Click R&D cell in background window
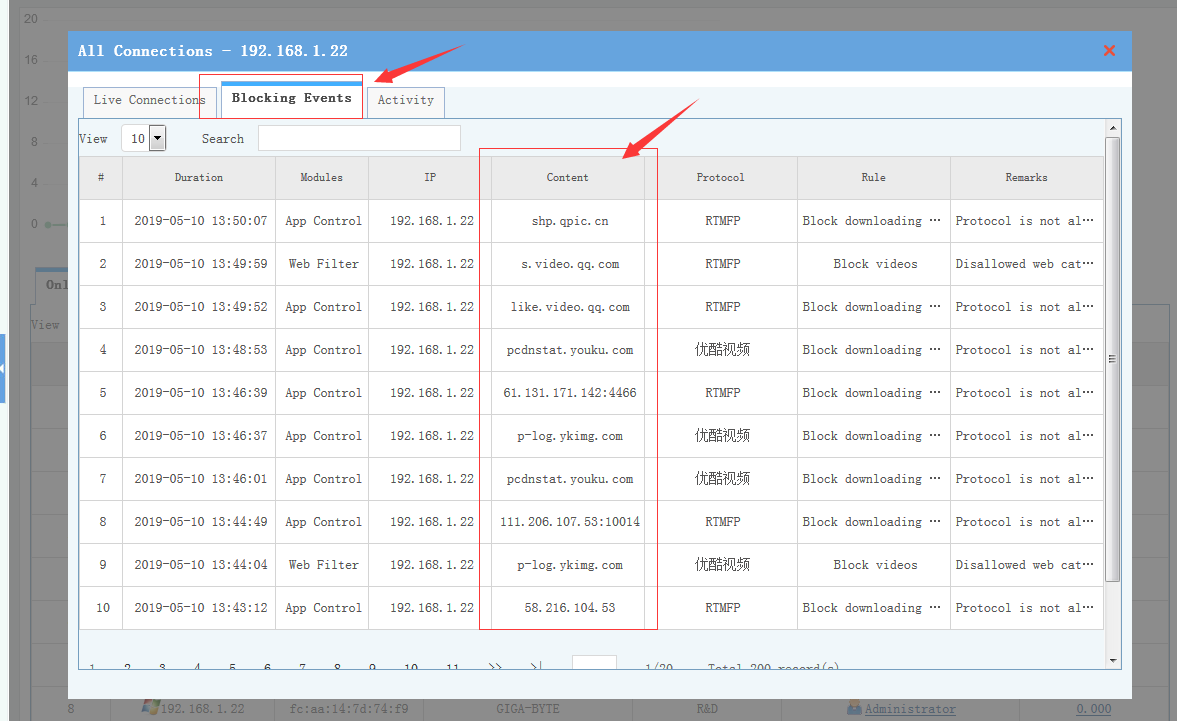Screen dimensions: 1177x721 tap(707, 709)
